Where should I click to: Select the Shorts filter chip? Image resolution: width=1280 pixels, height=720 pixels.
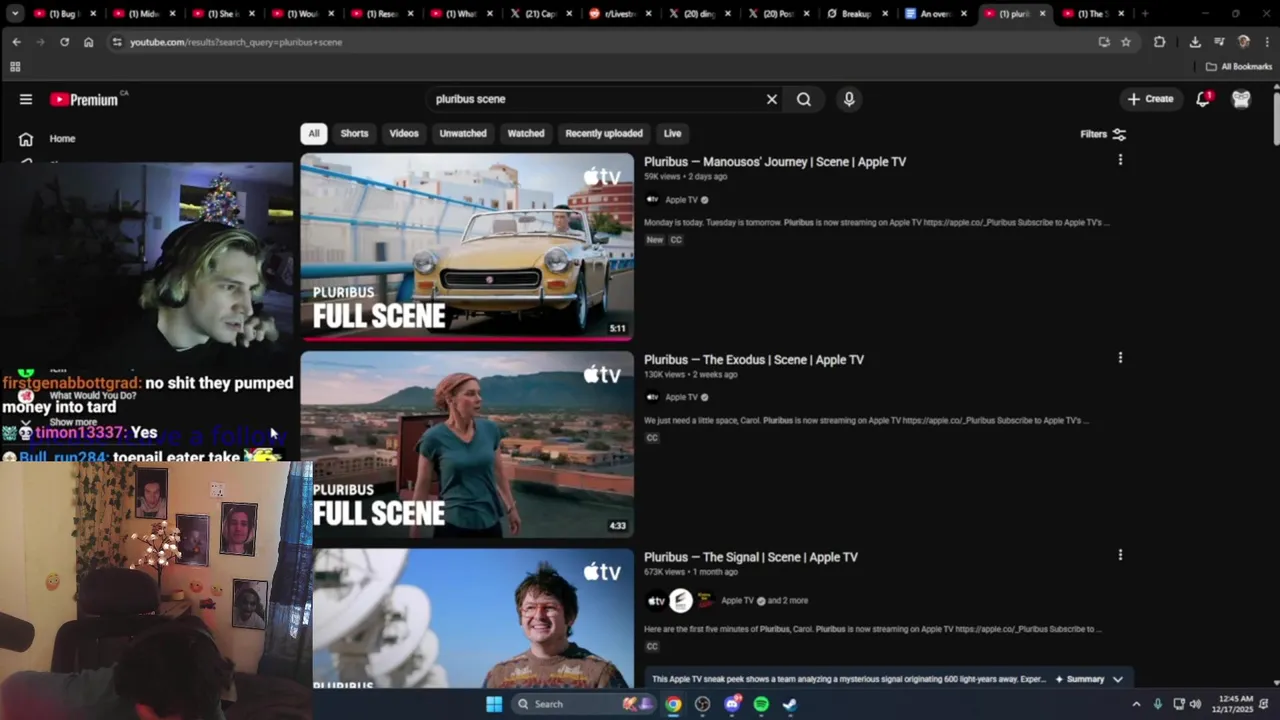point(354,133)
